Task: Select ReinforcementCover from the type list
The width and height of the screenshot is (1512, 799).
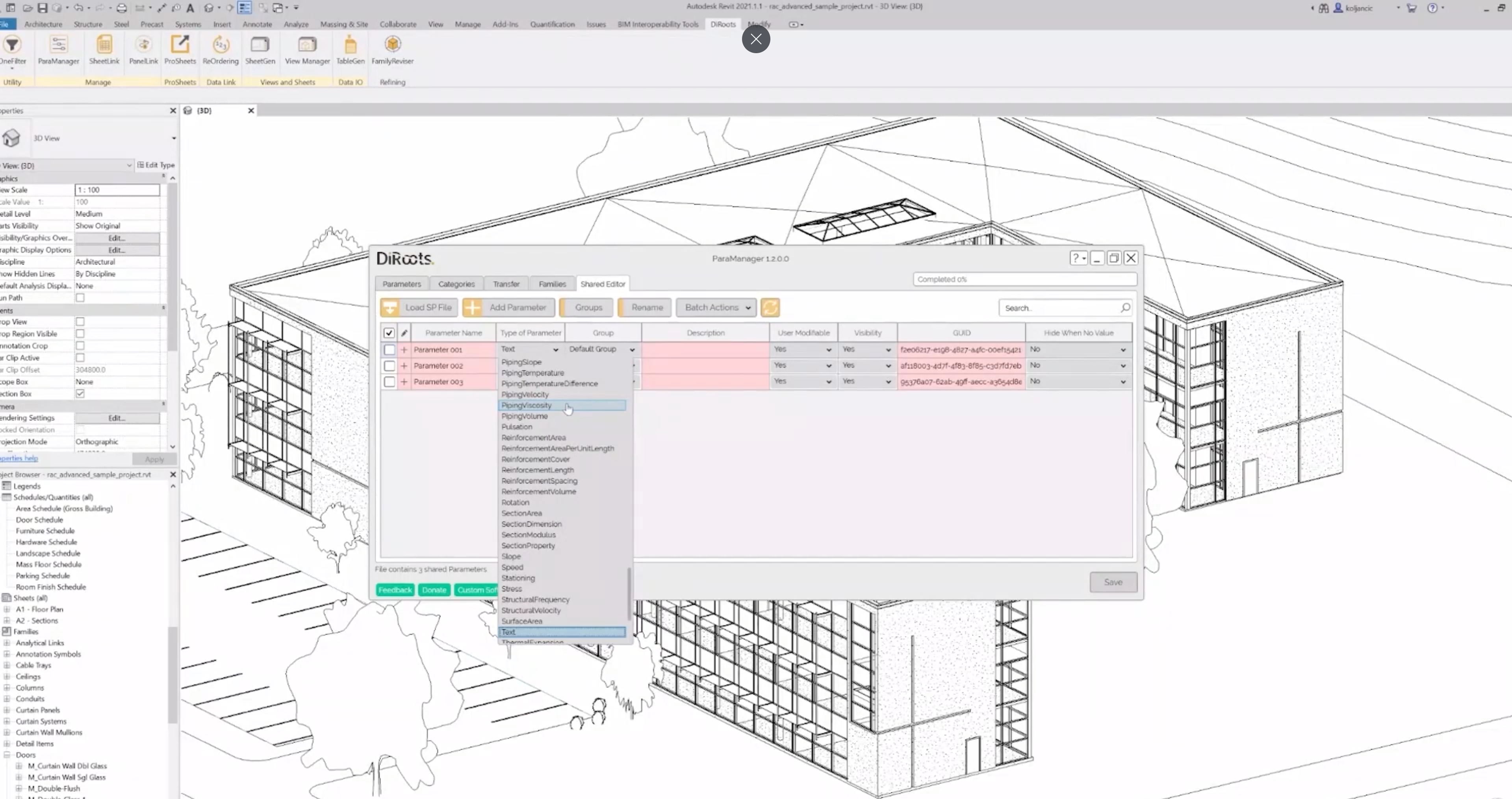Action: [x=535, y=460]
